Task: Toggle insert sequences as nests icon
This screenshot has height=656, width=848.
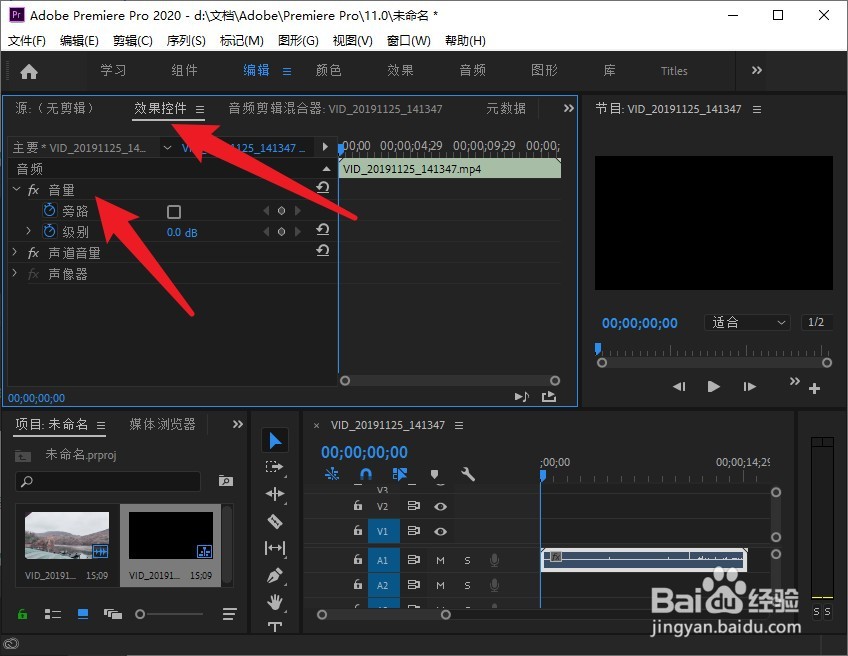Action: pos(332,474)
